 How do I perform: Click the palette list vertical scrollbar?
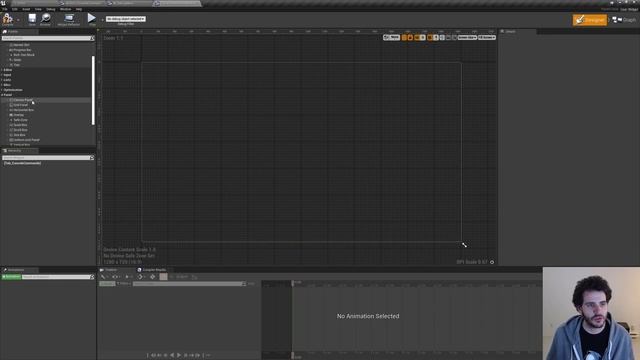coord(93,91)
